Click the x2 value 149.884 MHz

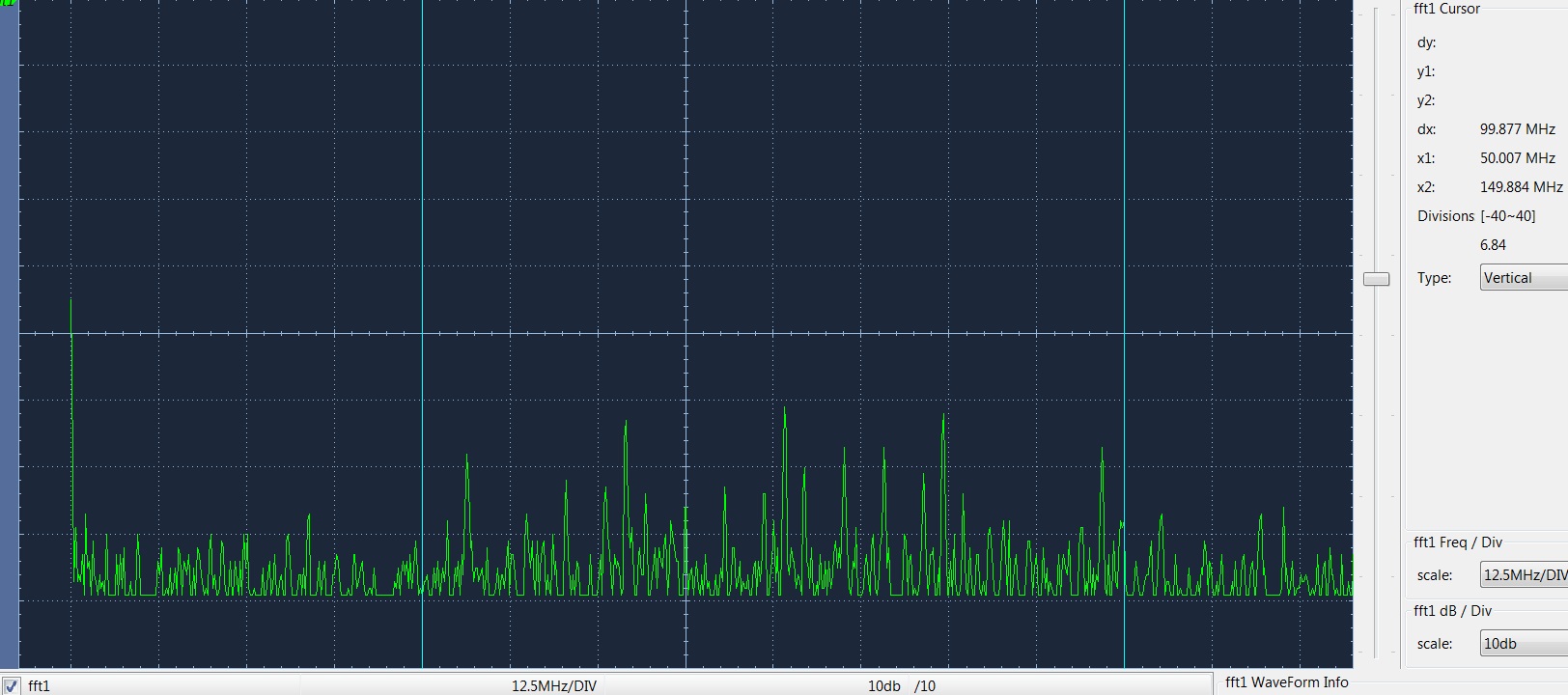point(1522,187)
